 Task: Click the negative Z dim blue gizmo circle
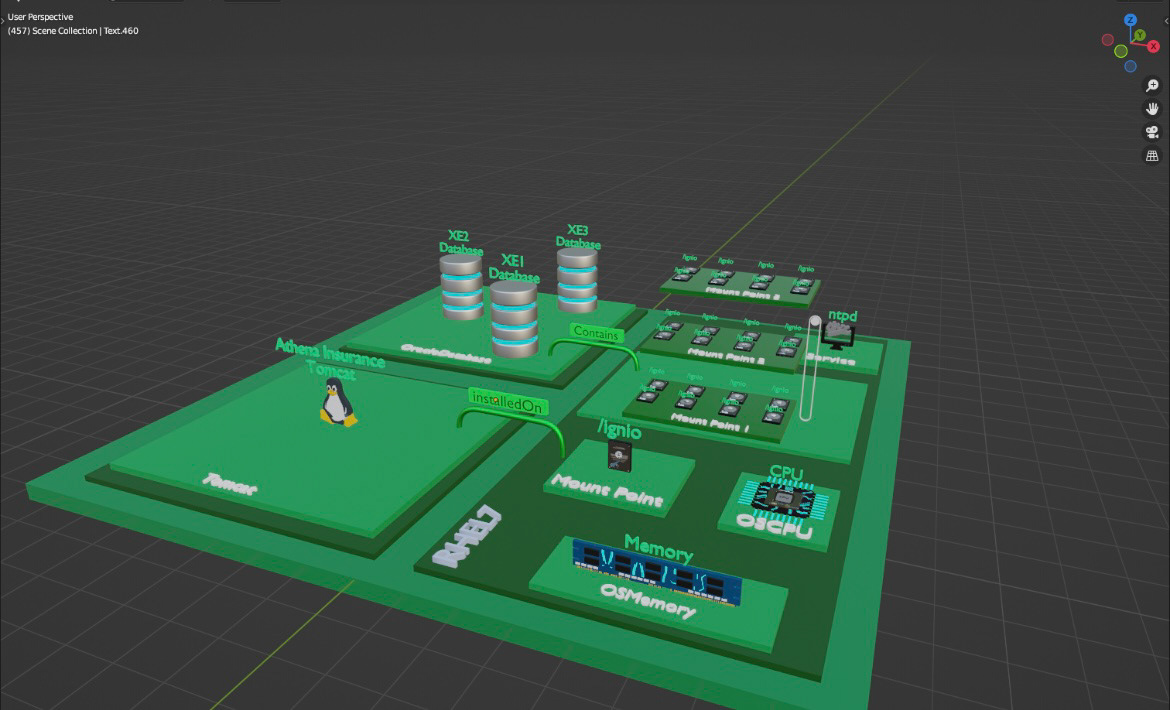(1130, 66)
